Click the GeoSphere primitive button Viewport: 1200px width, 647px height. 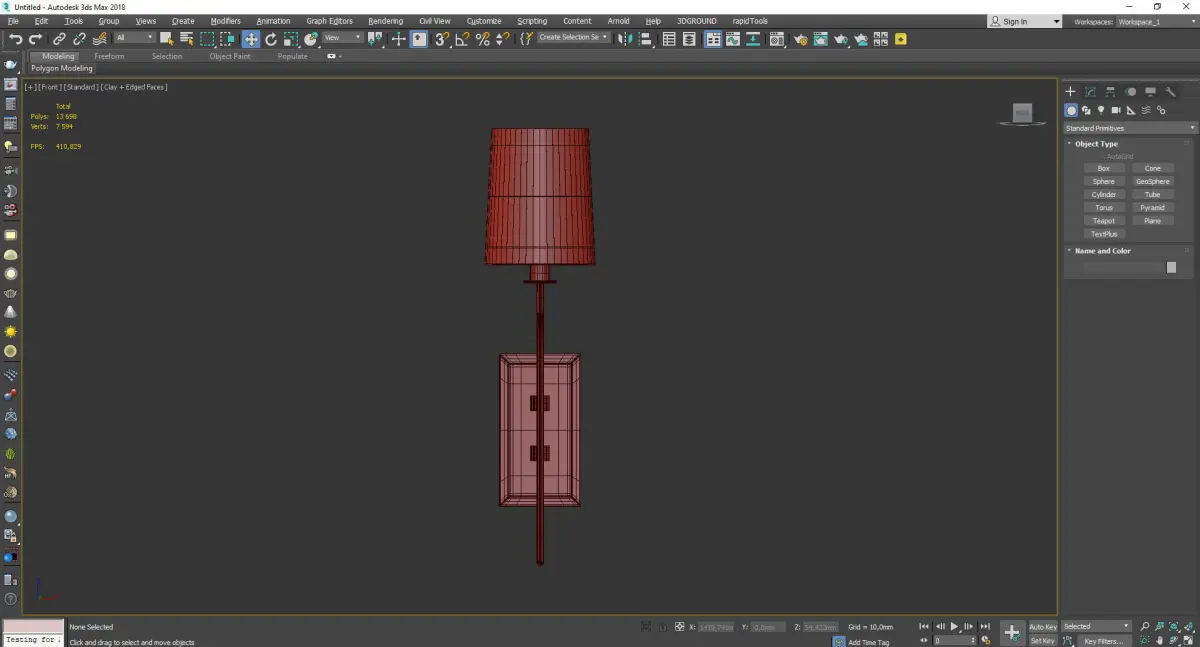(x=1152, y=182)
